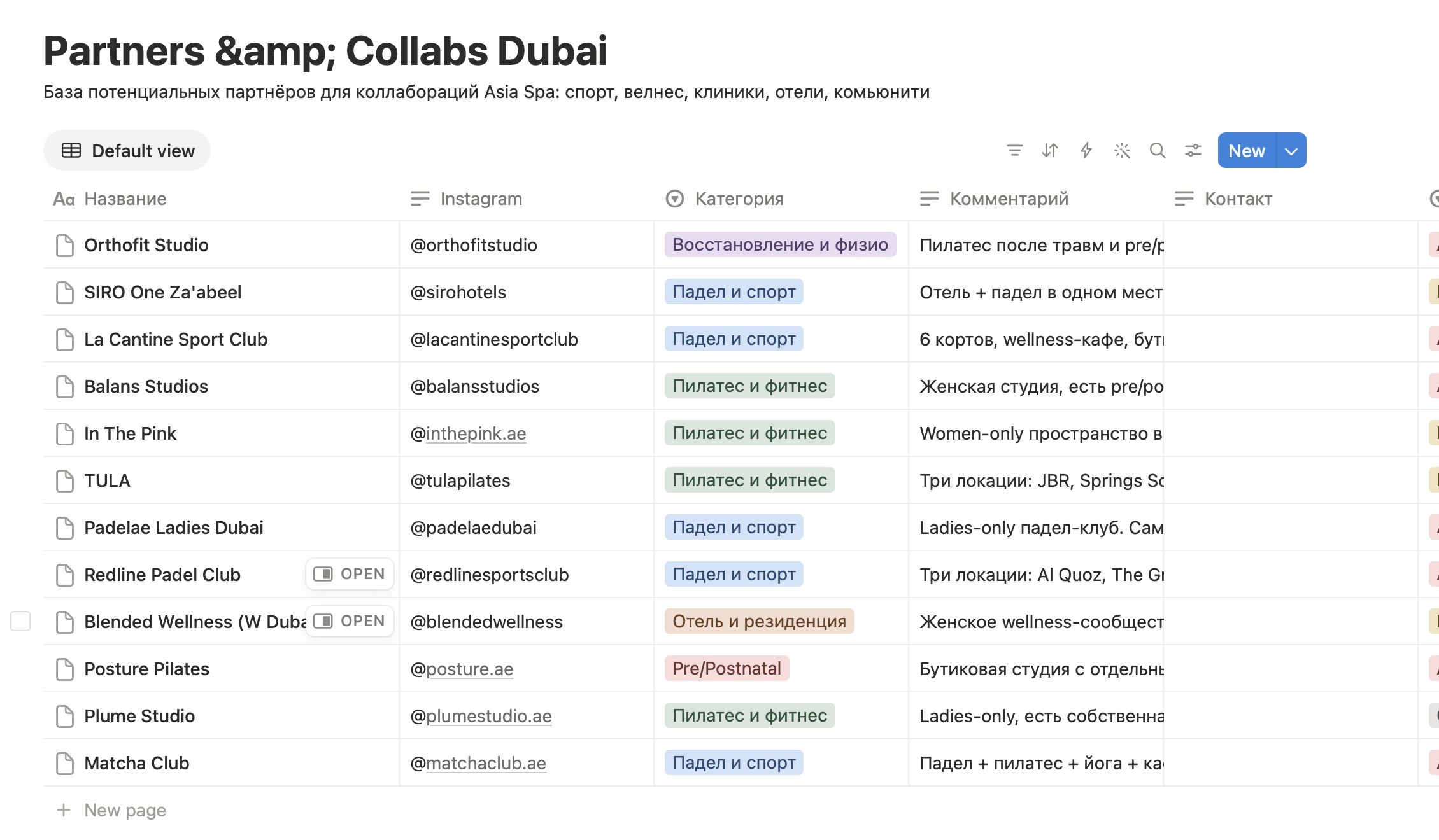Viewport: 1439px width, 840px height.
Task: Open the Название column header menu
Action: [x=221, y=199]
